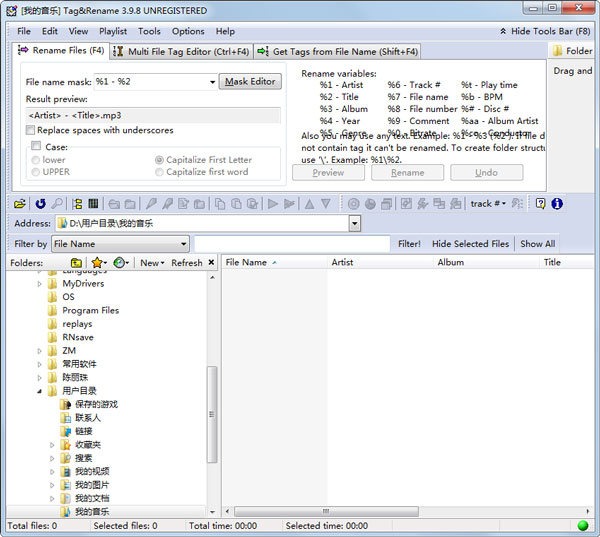Screen dimensions: 600x537
Task: Click the Preview button
Action: tap(328, 173)
